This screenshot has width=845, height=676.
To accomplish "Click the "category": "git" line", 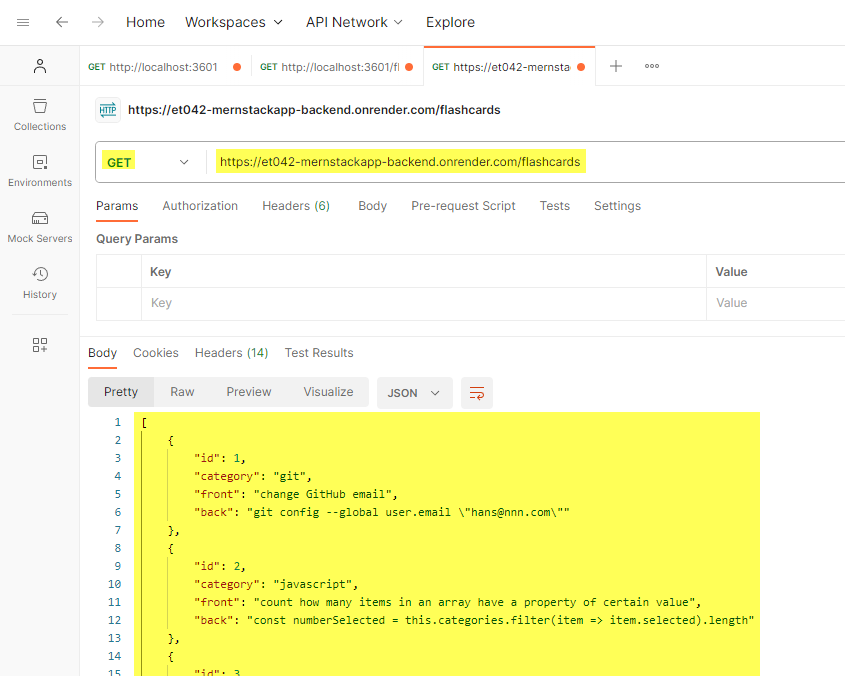I will click(253, 477).
